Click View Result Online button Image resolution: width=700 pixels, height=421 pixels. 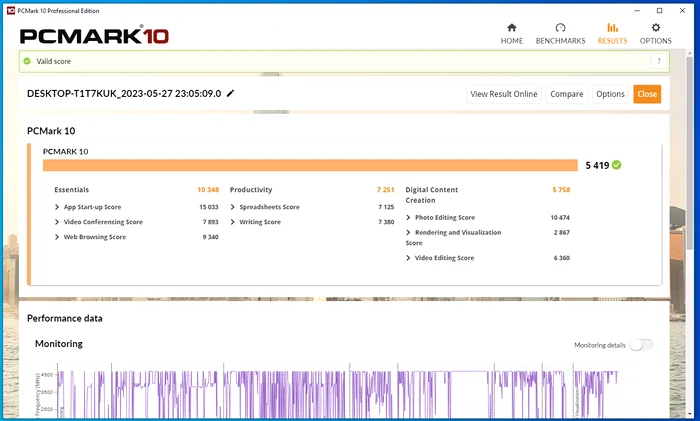pos(504,94)
